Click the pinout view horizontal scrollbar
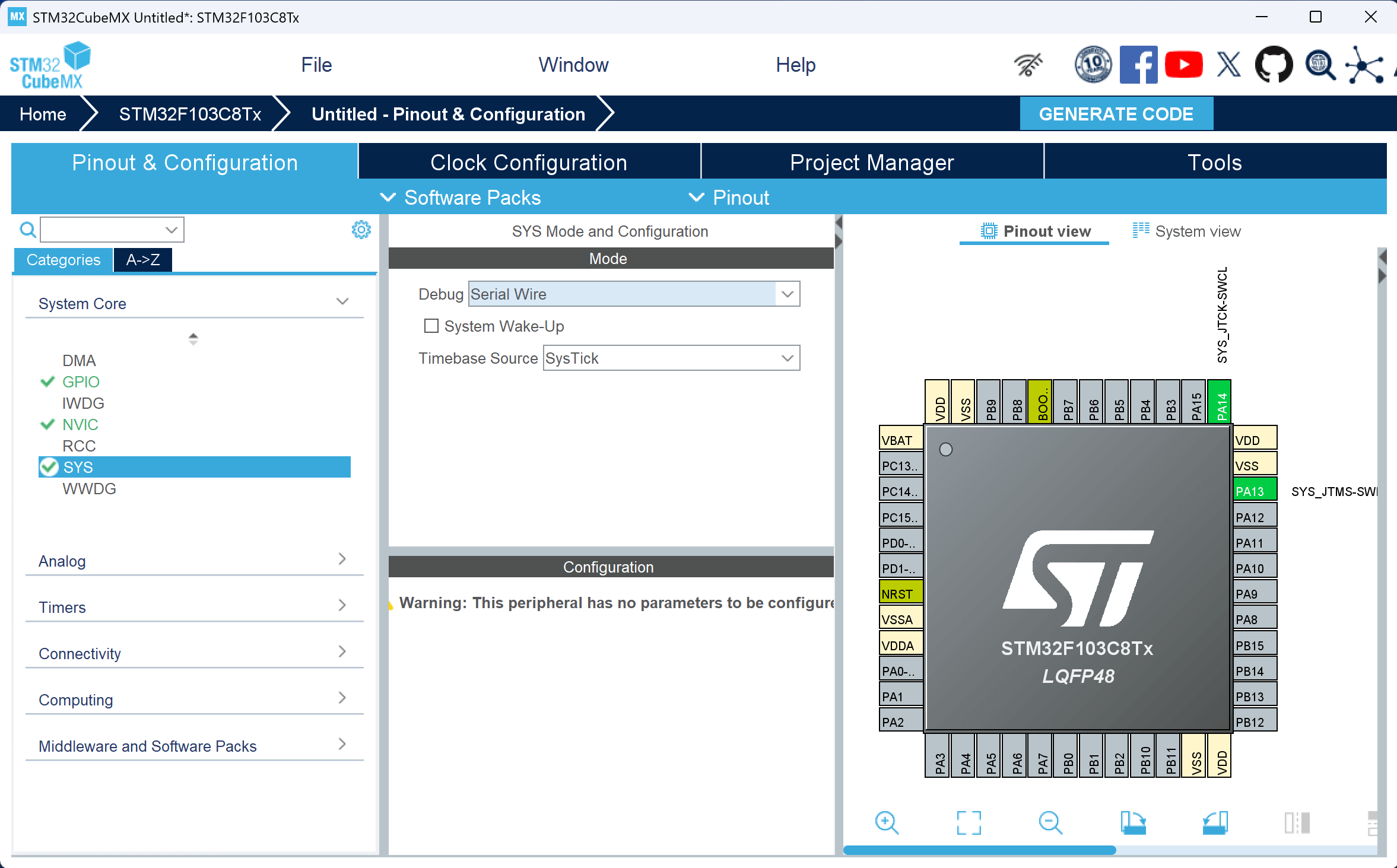 [979, 850]
